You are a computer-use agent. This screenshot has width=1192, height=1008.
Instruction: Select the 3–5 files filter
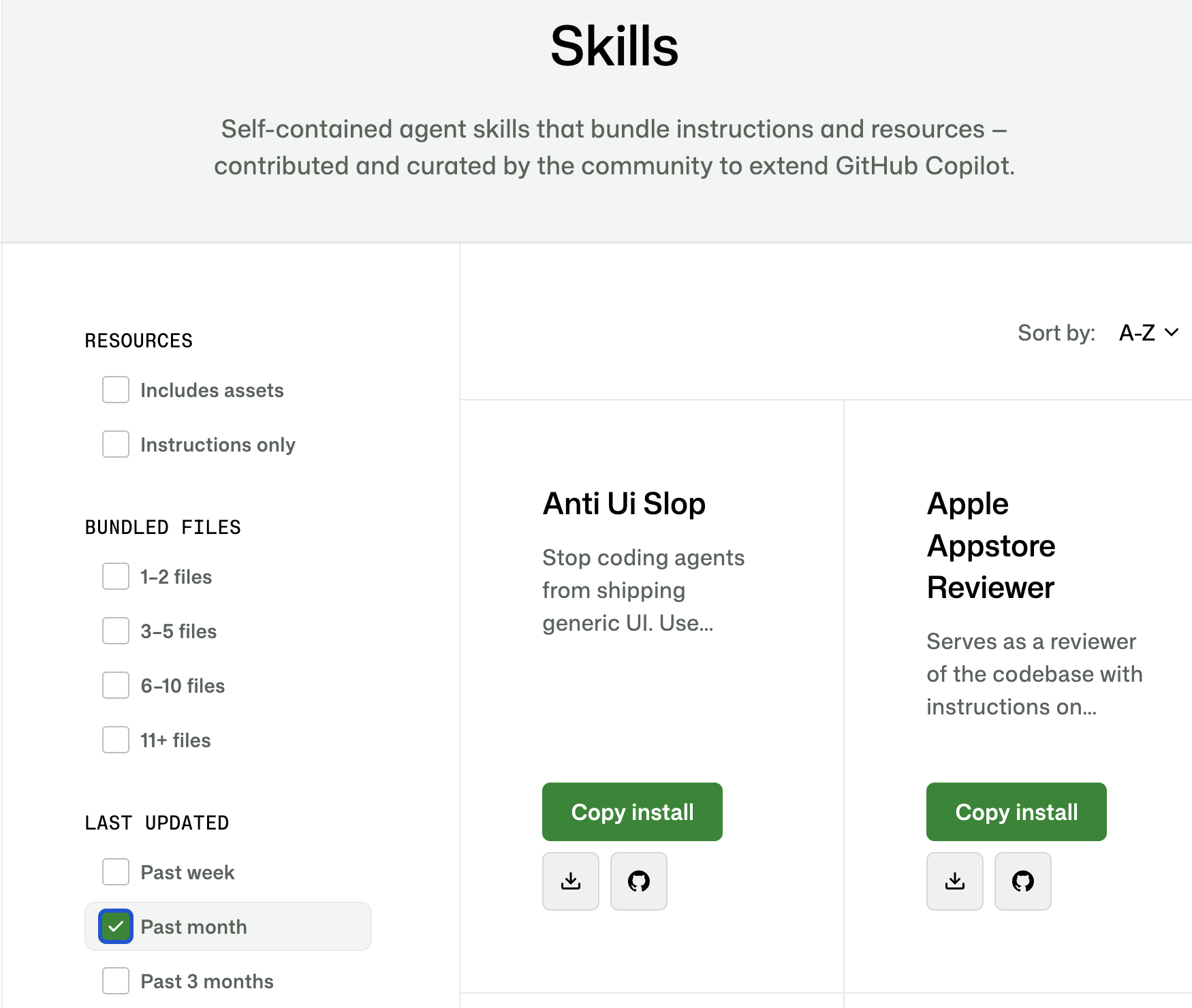point(116,631)
